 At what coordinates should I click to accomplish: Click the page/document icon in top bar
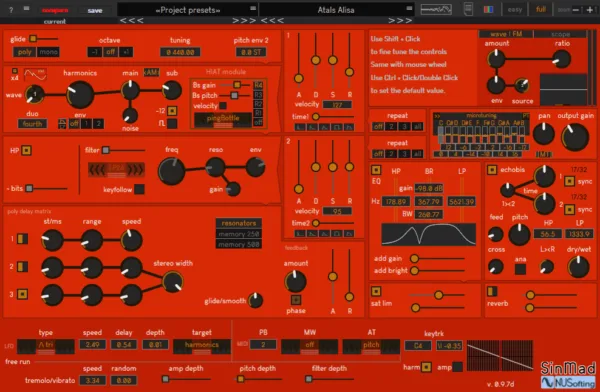coord(468,9)
